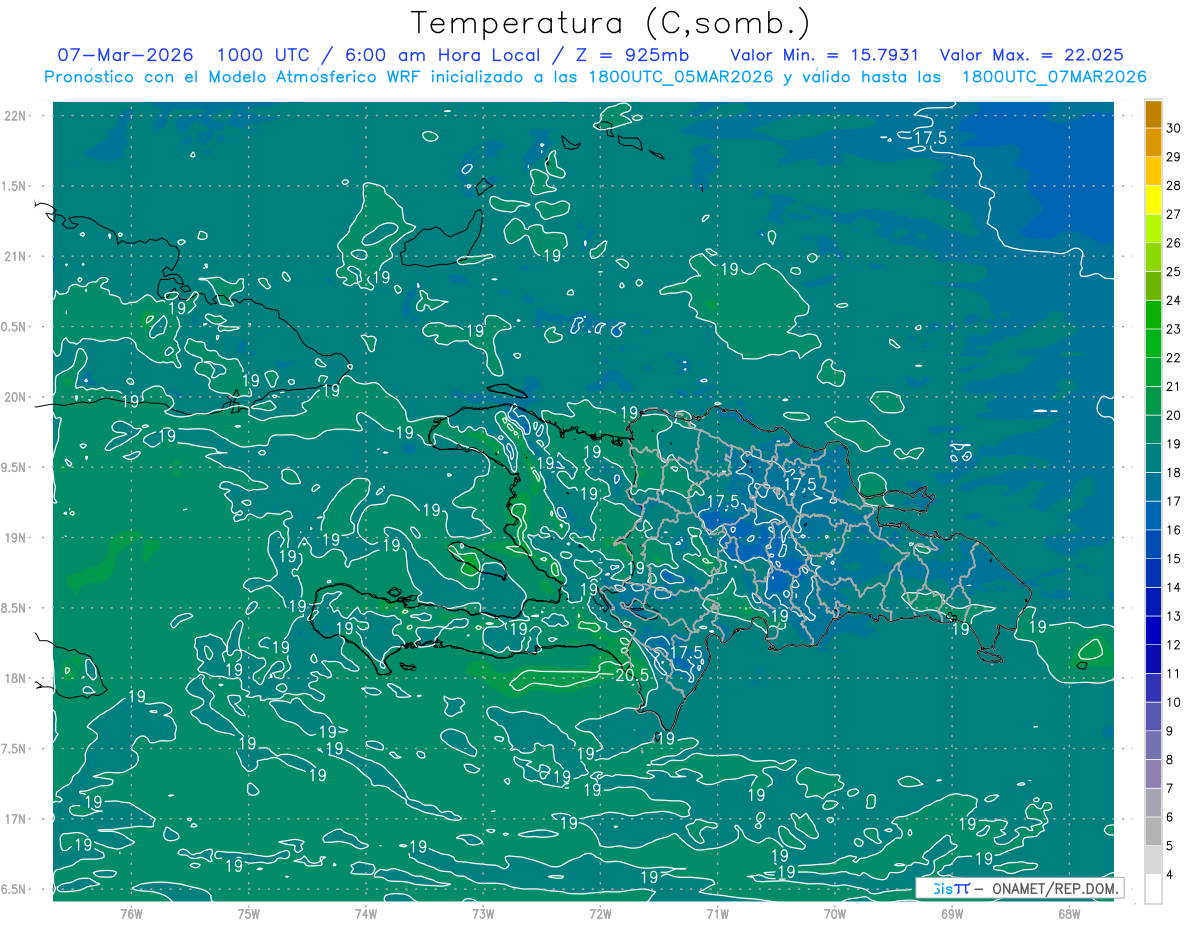Click the color scale value '21'
The image size is (1200, 927).
click(x=1174, y=387)
